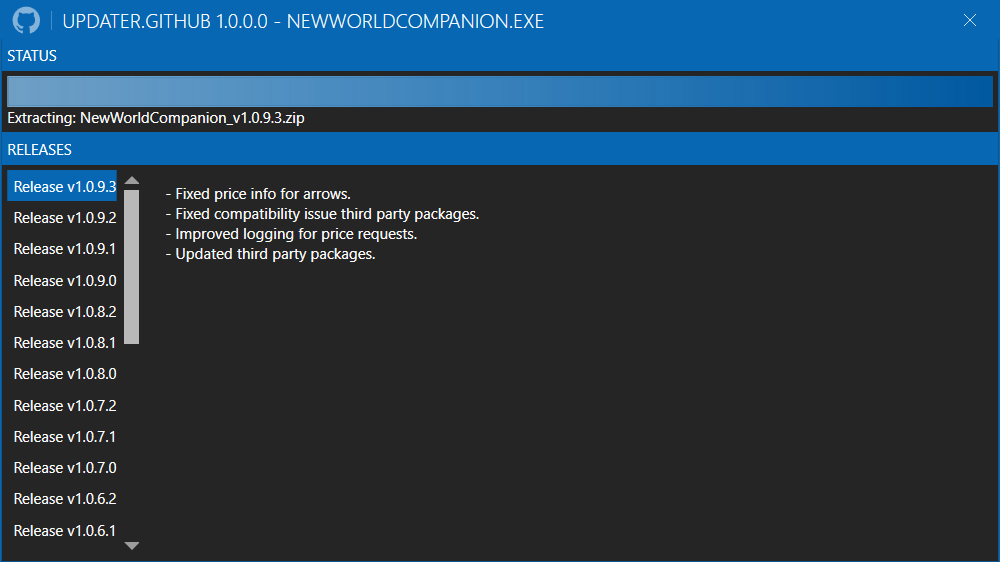Select Release v1.0.7.0 in the list
The height and width of the screenshot is (562, 1000).
pyautogui.click(x=62, y=468)
